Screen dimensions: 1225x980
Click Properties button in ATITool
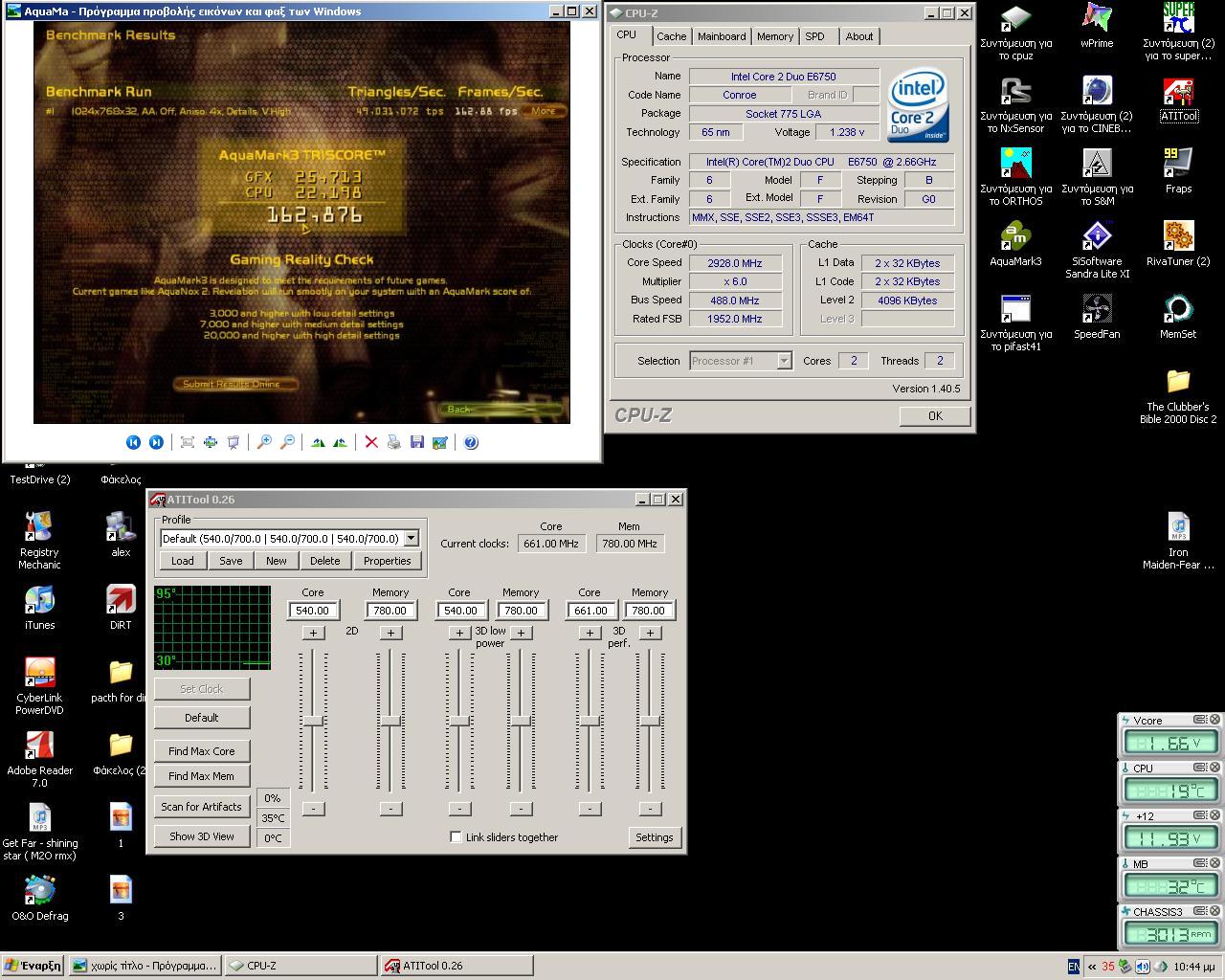point(387,561)
